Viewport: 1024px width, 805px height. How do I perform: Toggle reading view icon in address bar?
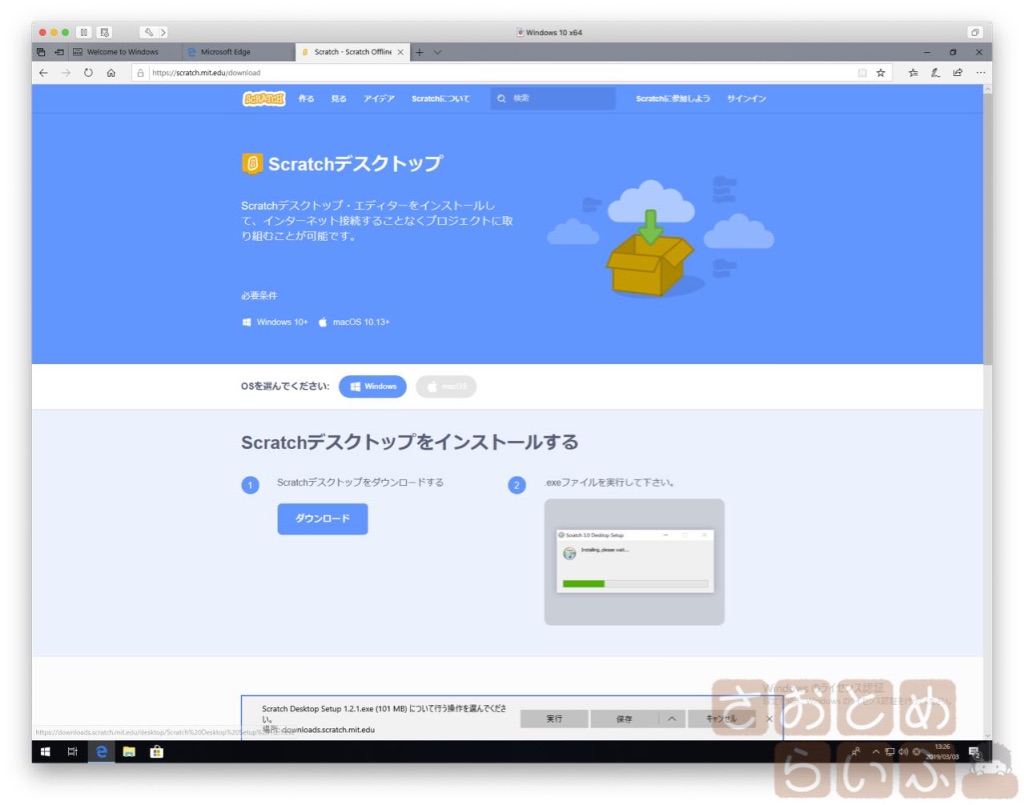point(862,72)
